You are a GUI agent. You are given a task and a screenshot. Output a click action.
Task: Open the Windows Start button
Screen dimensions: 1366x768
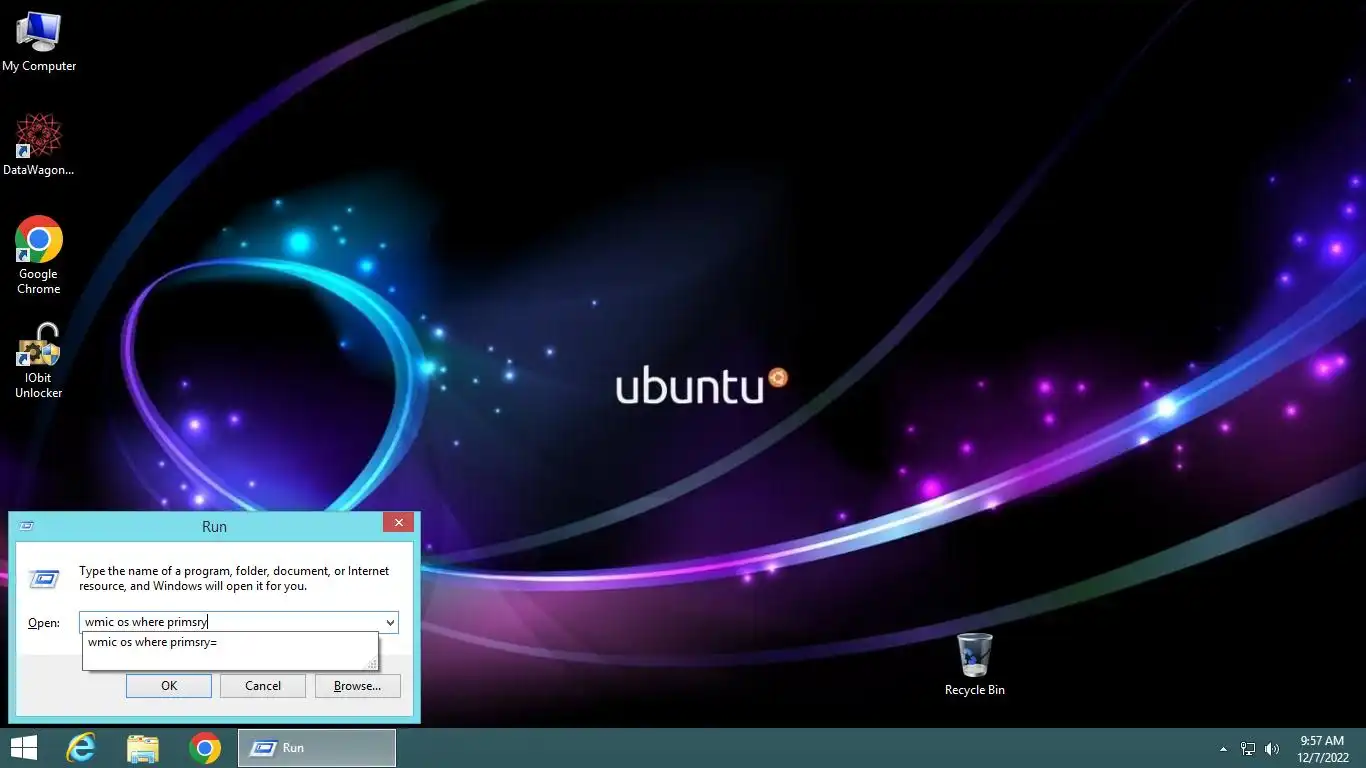tap(23, 748)
